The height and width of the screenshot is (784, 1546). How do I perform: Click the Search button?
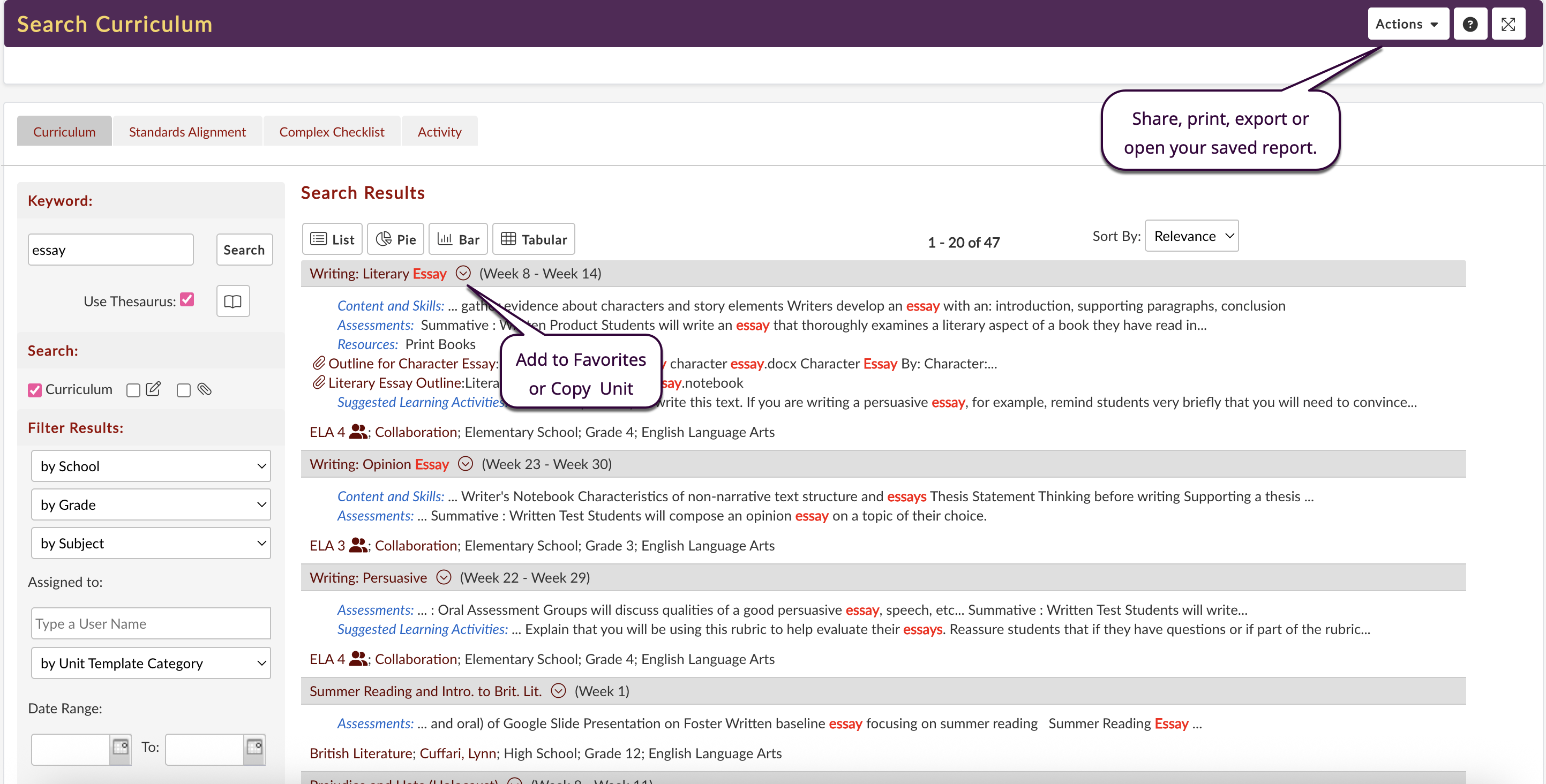pos(244,250)
